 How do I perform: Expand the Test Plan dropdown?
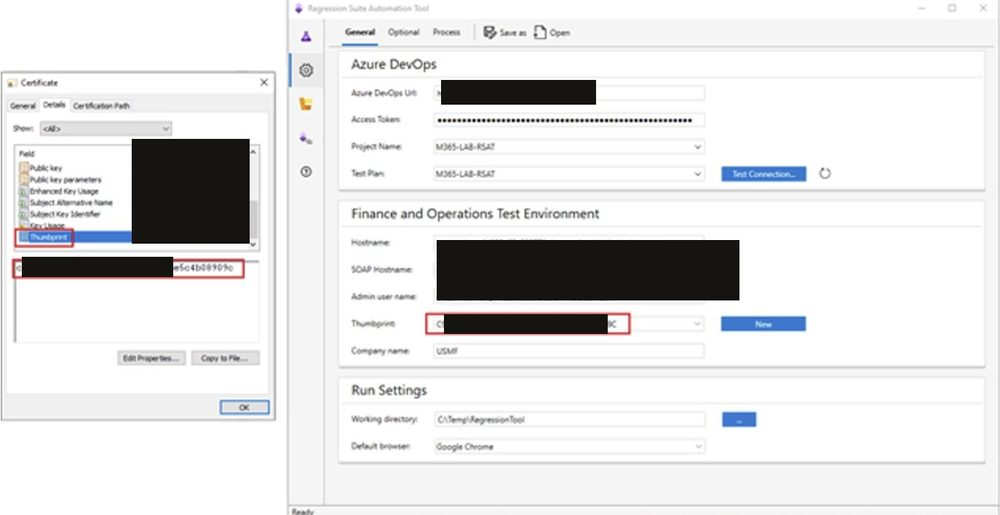(697, 173)
